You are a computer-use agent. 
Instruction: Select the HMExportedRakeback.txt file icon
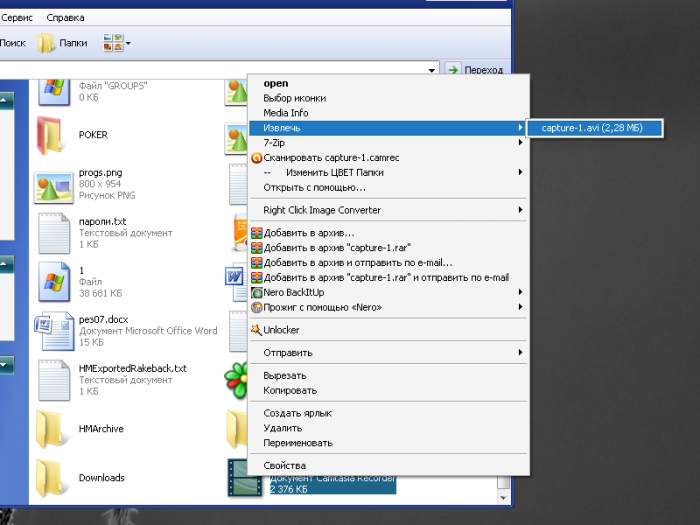pos(54,380)
